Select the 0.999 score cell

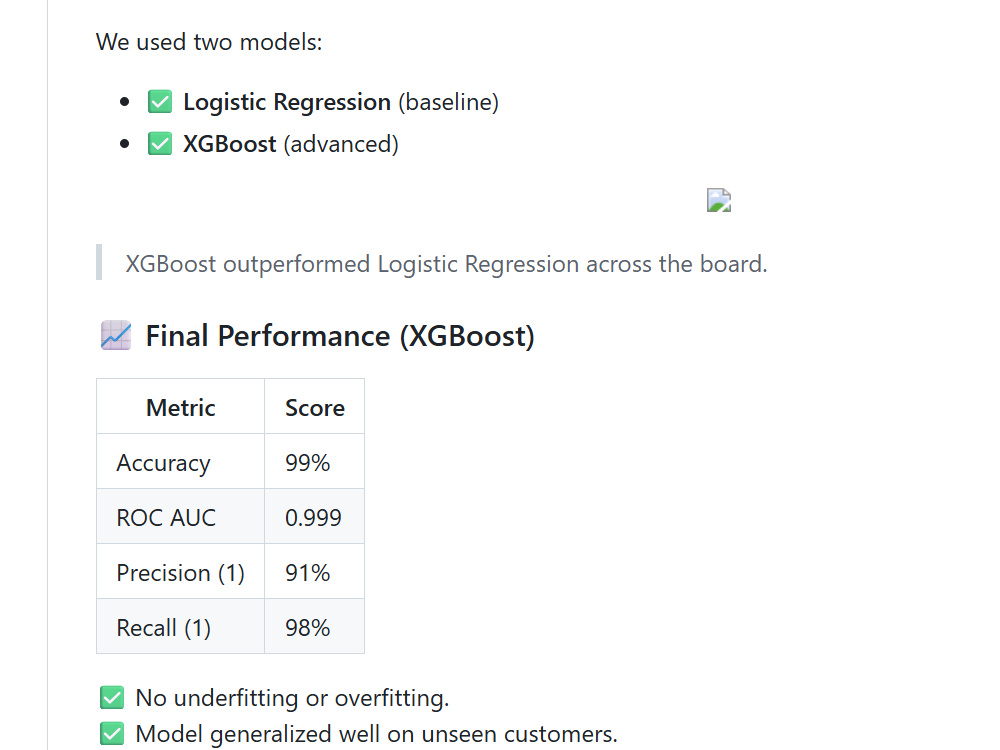pyautogui.click(x=314, y=517)
